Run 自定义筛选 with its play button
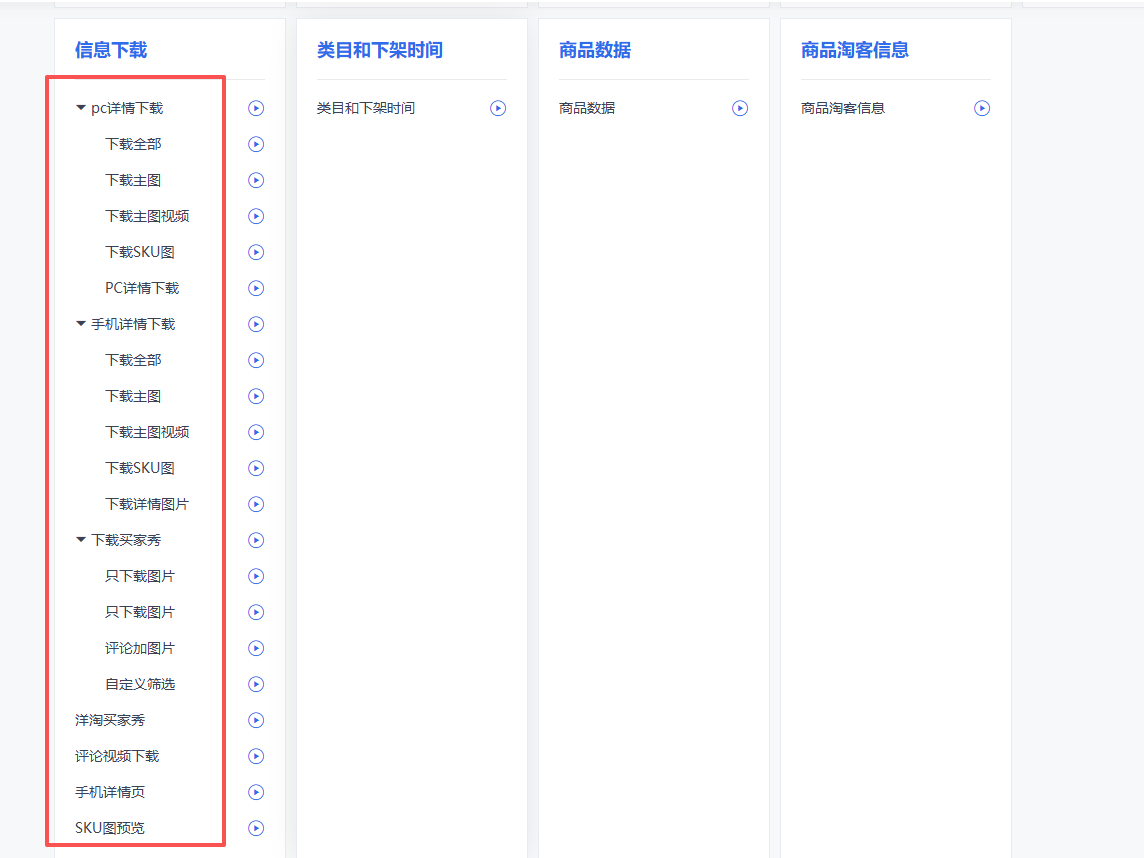 [x=255, y=684]
